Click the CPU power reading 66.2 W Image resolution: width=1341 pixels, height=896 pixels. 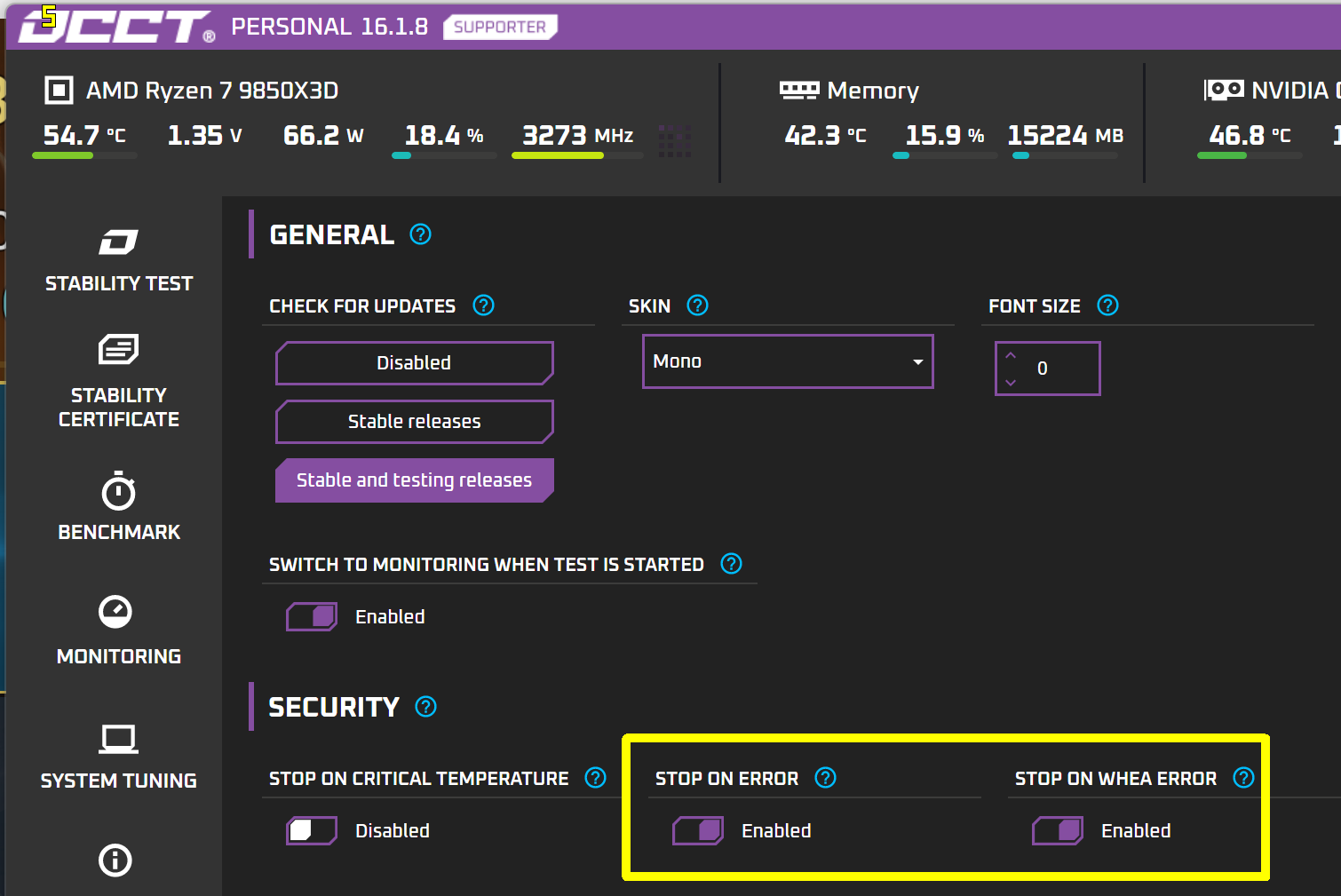323,136
